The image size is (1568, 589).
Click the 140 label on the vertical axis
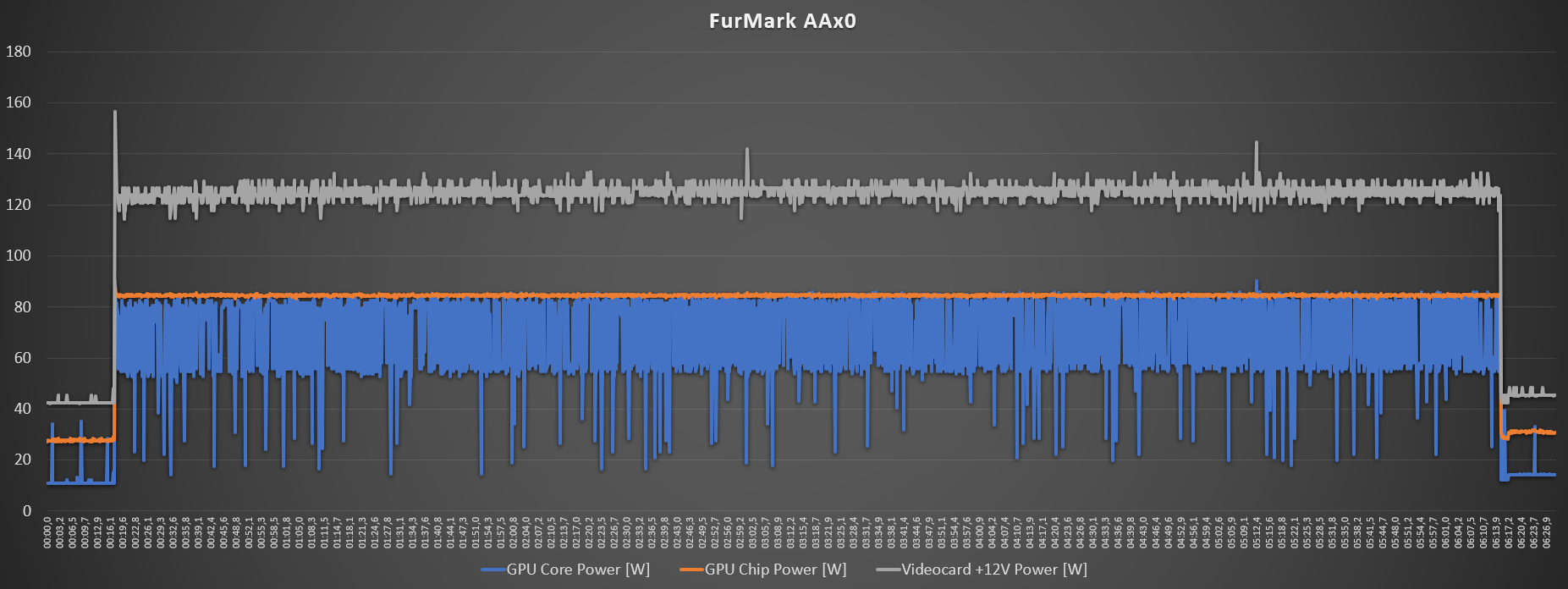click(x=18, y=154)
